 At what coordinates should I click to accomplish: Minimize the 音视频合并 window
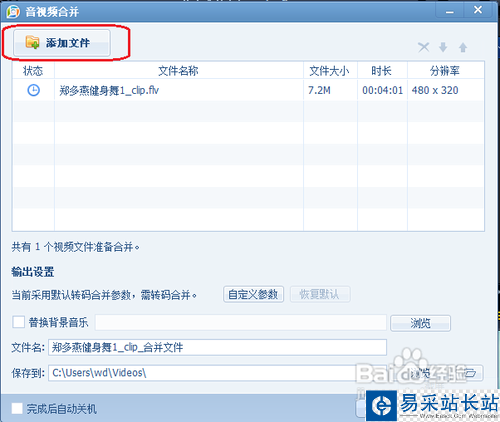450,11
